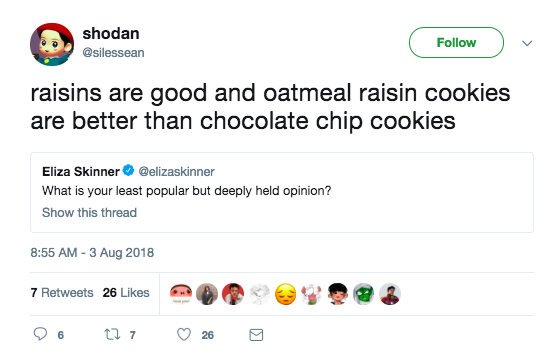Image resolution: width=560 pixels, height=364 pixels.
Task: Open shodan's profile avatar picture
Action: click(52, 44)
